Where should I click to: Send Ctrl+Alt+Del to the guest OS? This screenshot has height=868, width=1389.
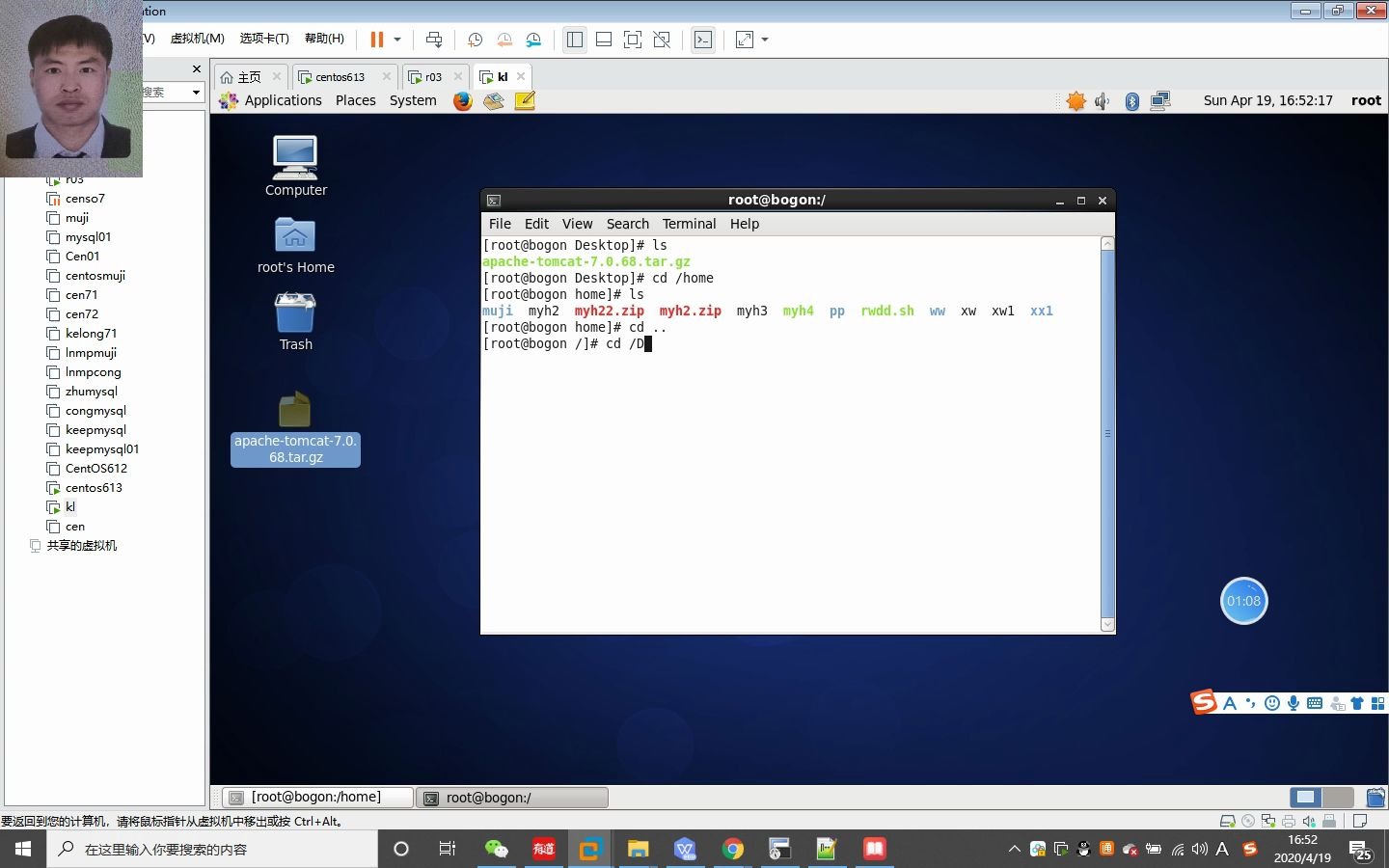pos(434,40)
